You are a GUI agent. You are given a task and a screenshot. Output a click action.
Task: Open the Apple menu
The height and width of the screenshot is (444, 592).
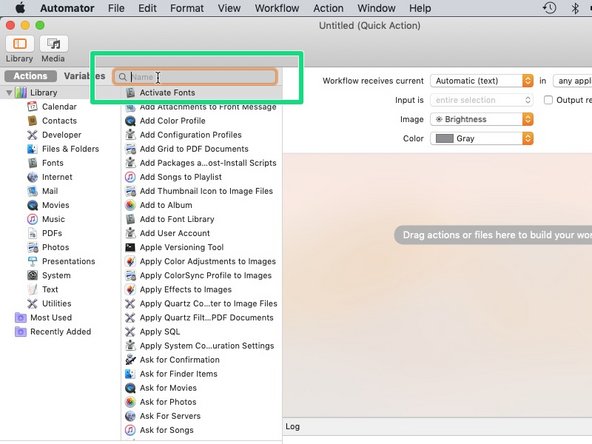coord(20,8)
